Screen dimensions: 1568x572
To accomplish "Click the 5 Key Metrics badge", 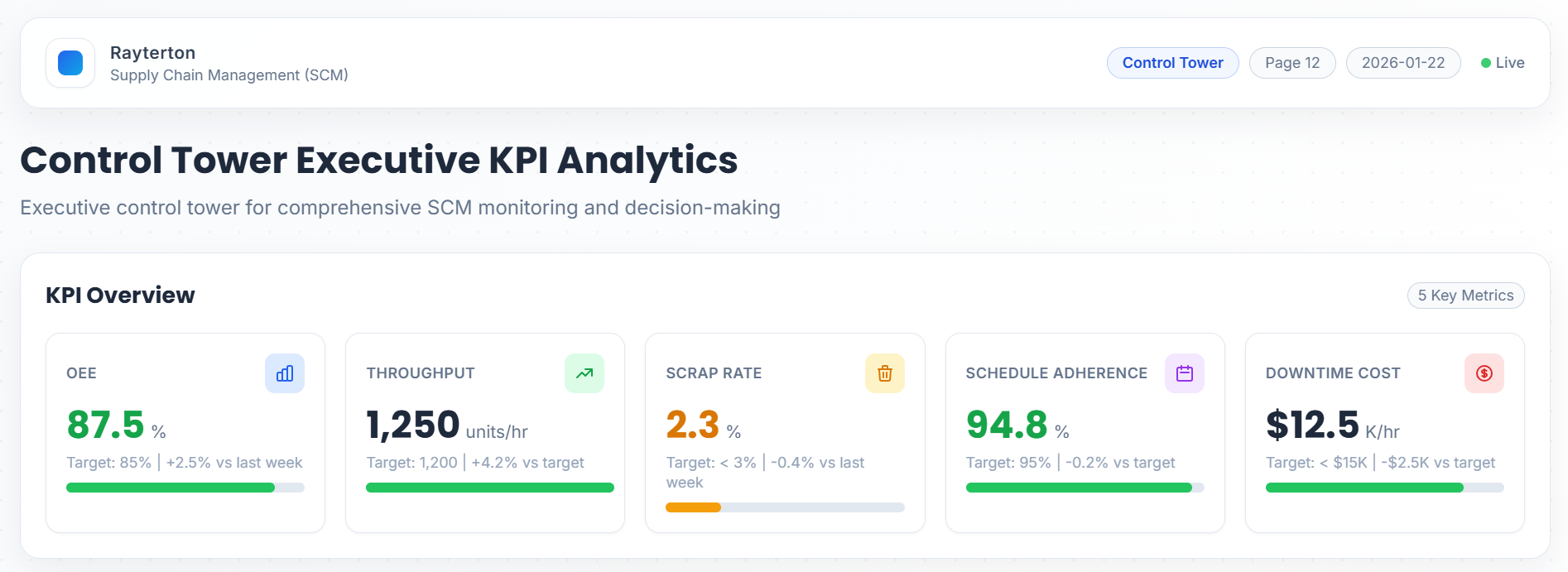I will click(1465, 296).
